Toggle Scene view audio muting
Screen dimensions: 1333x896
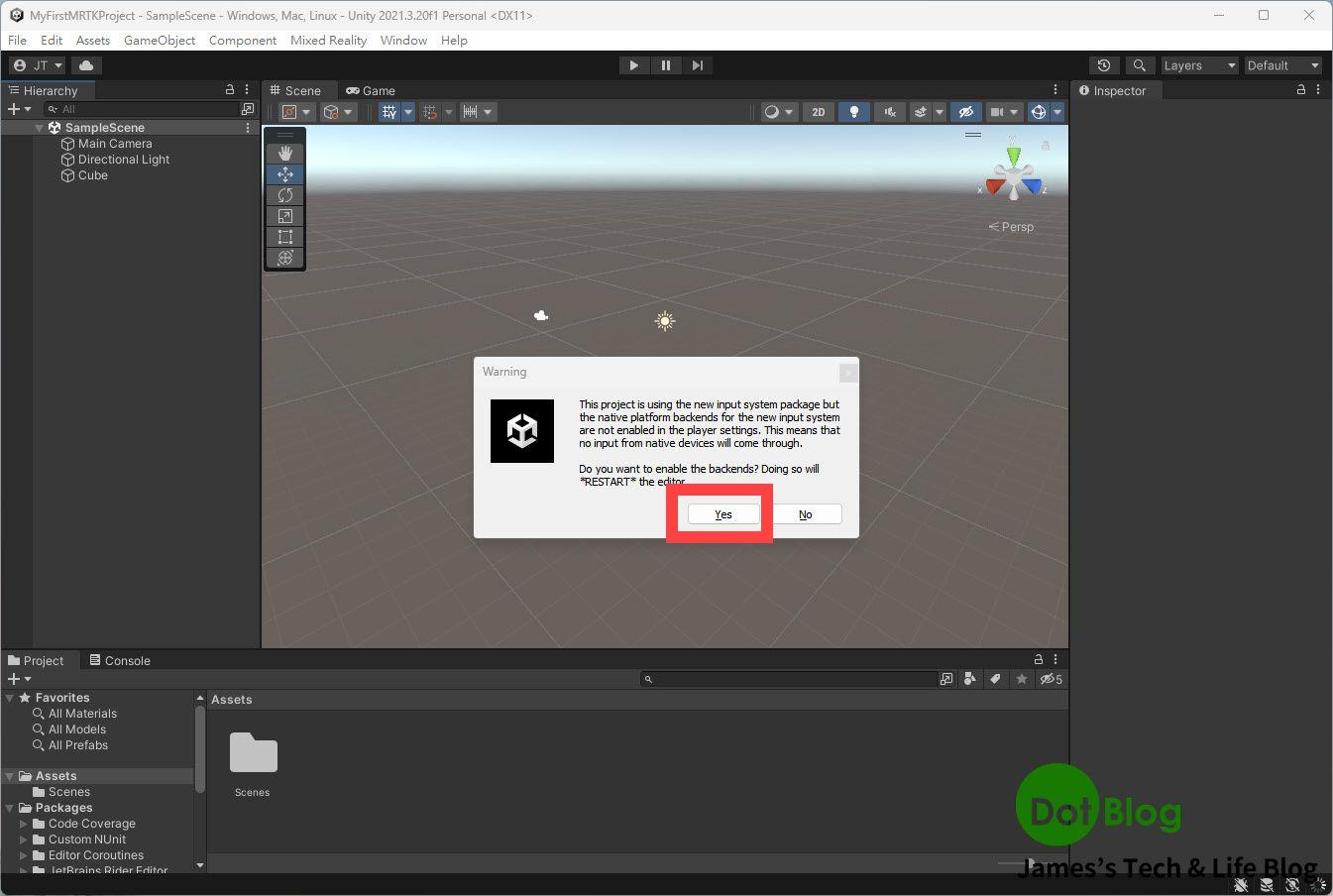point(890,112)
